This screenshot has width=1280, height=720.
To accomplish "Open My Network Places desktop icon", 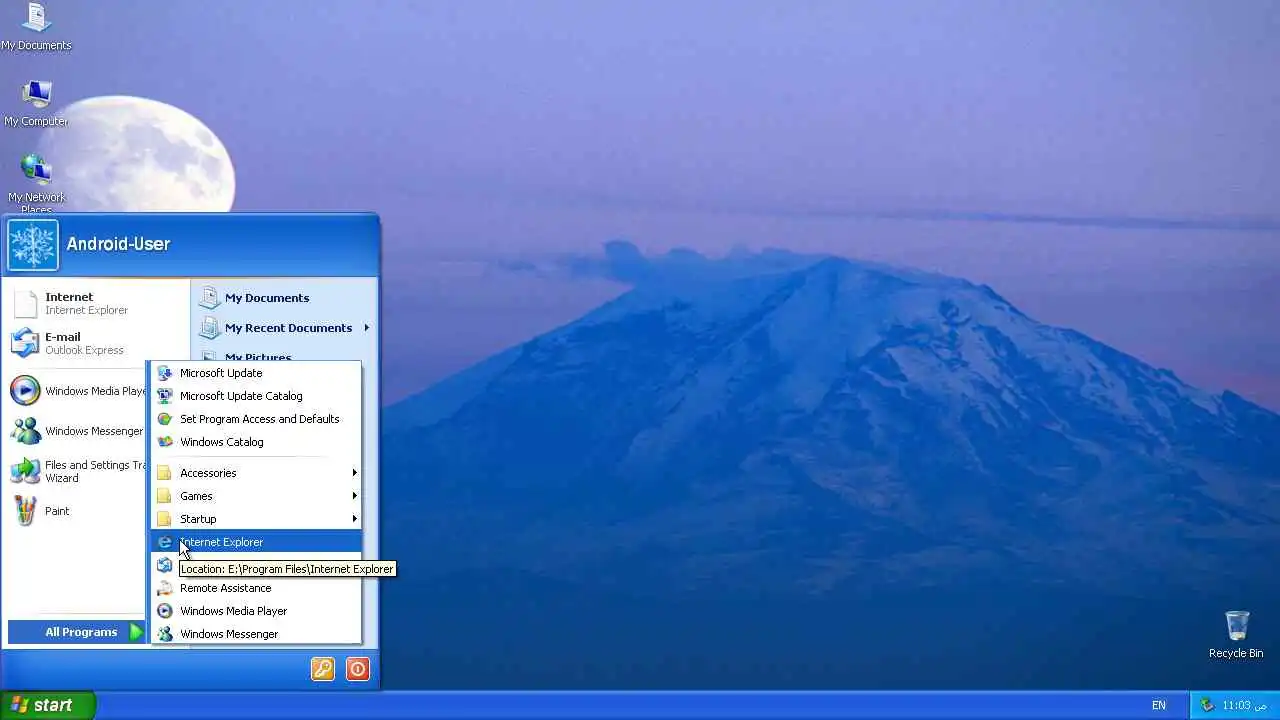I will click(36, 183).
